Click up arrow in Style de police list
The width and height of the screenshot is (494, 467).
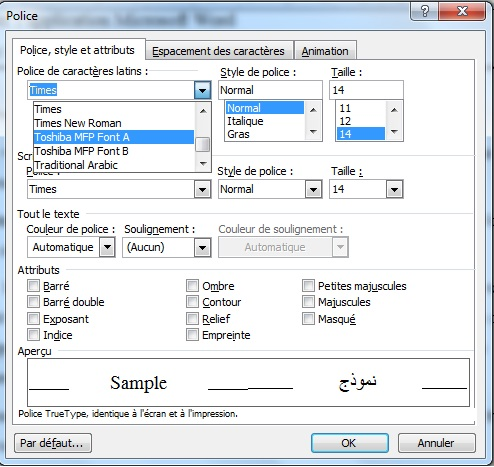(313, 110)
